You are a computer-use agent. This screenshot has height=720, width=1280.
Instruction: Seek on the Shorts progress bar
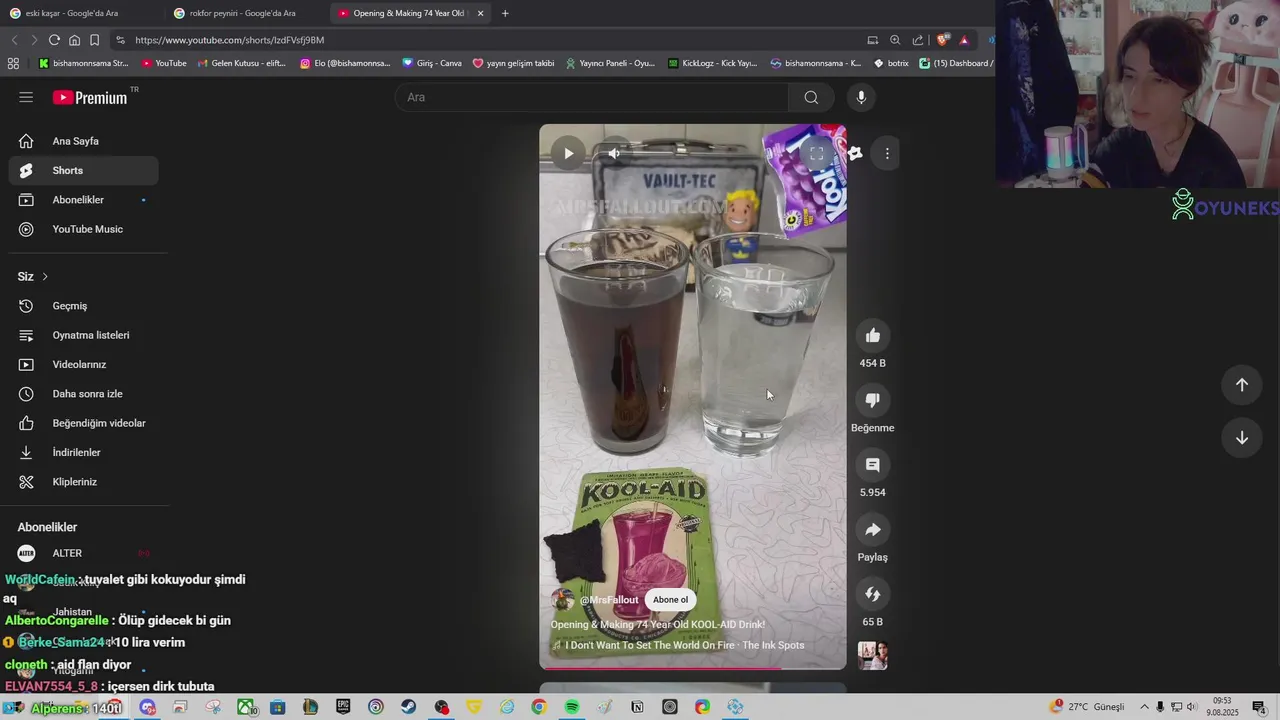[x=692, y=668]
